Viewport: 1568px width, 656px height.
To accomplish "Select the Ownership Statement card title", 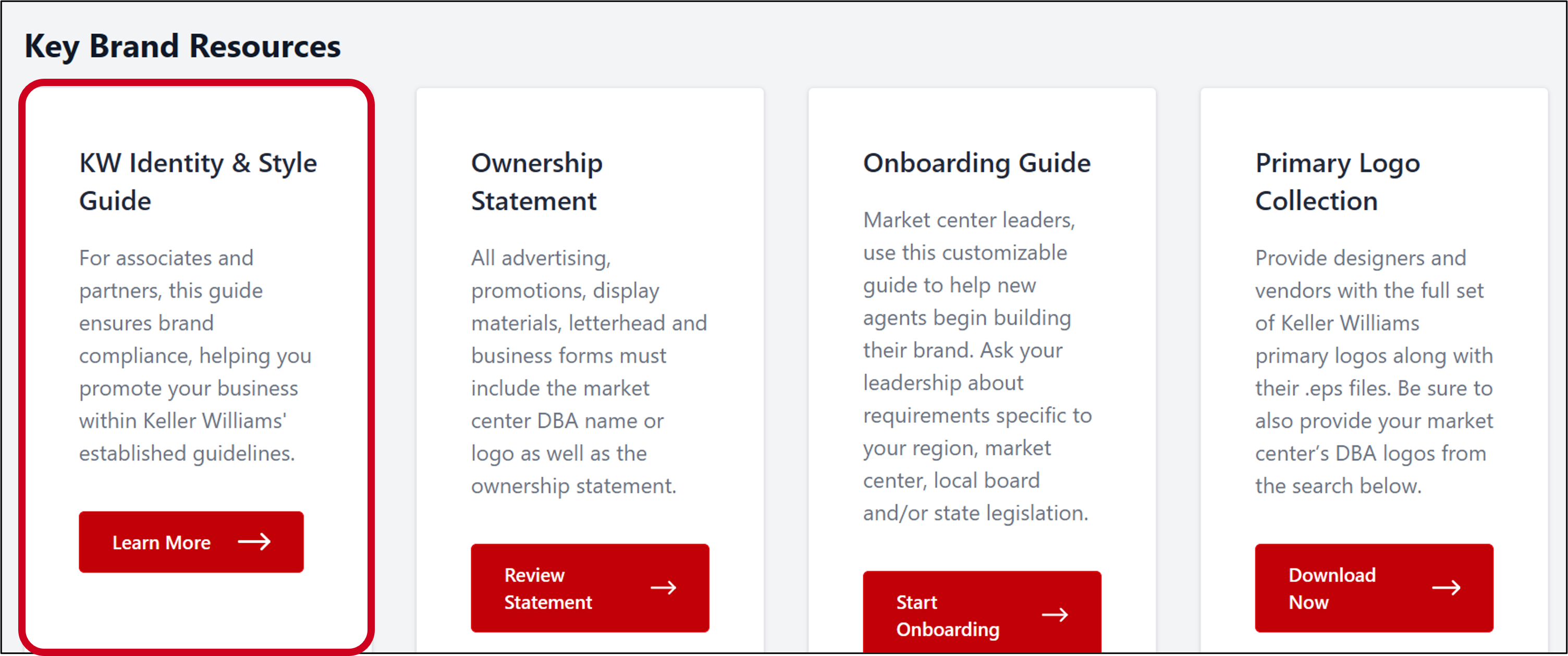I will (x=536, y=181).
